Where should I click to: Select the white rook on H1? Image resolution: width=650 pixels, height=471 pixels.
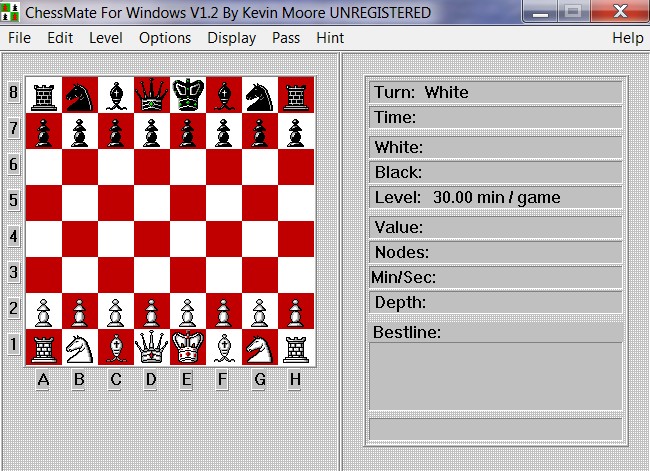296,347
